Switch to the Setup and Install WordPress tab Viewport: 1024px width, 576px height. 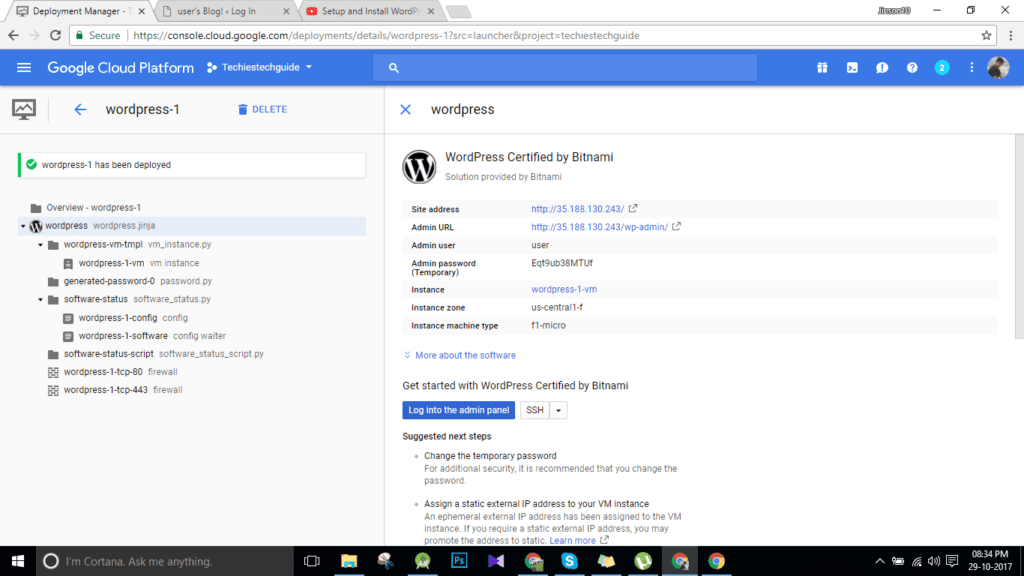[x=370, y=11]
